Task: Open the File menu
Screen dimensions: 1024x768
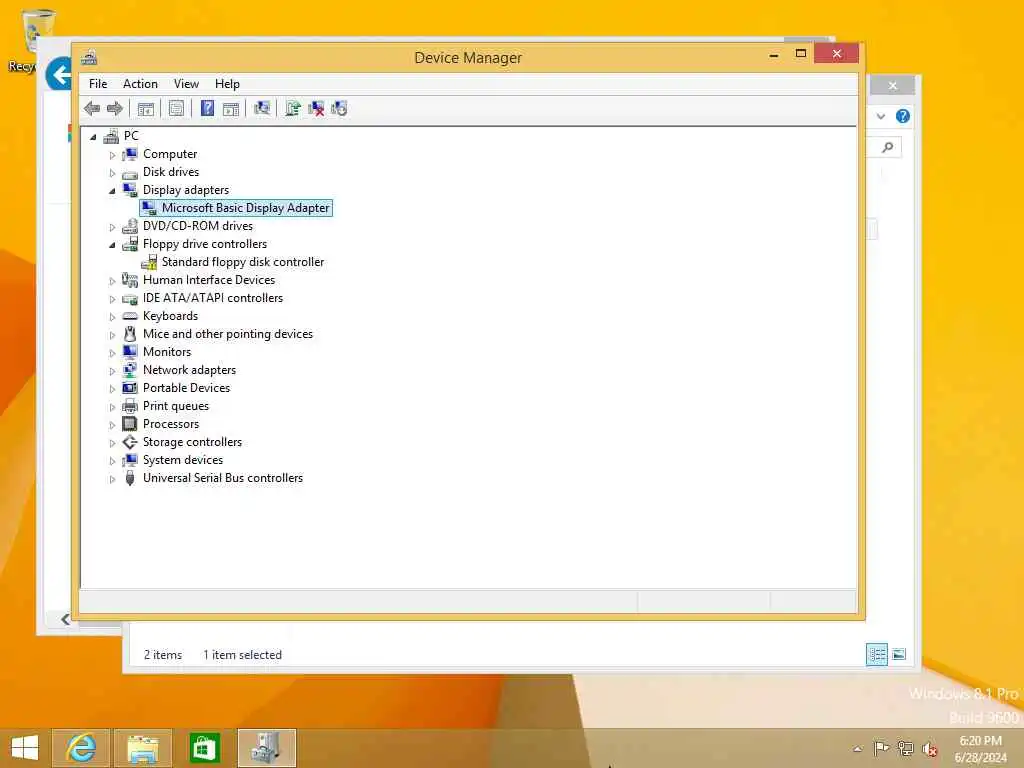Action: pyautogui.click(x=98, y=84)
